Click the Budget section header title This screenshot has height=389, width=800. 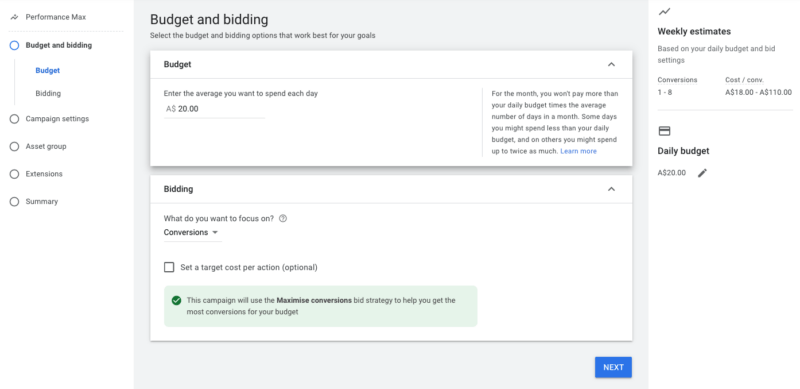(178, 64)
